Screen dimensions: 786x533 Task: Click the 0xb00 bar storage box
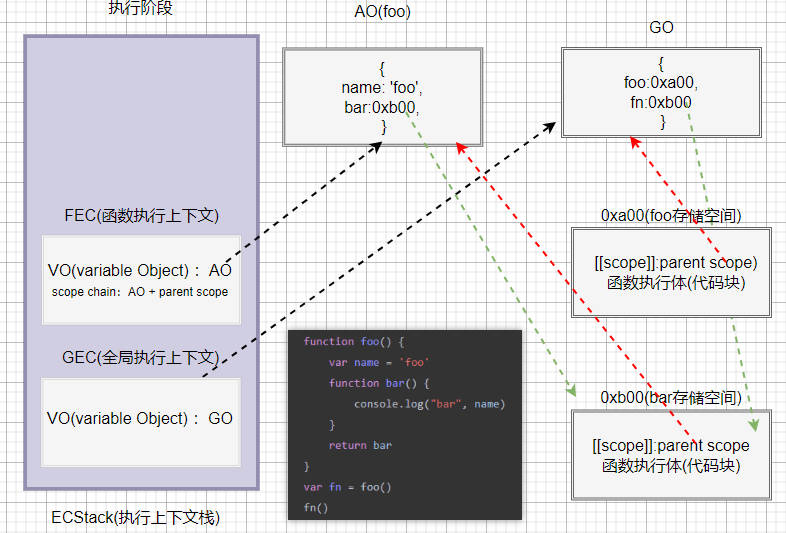(x=671, y=455)
